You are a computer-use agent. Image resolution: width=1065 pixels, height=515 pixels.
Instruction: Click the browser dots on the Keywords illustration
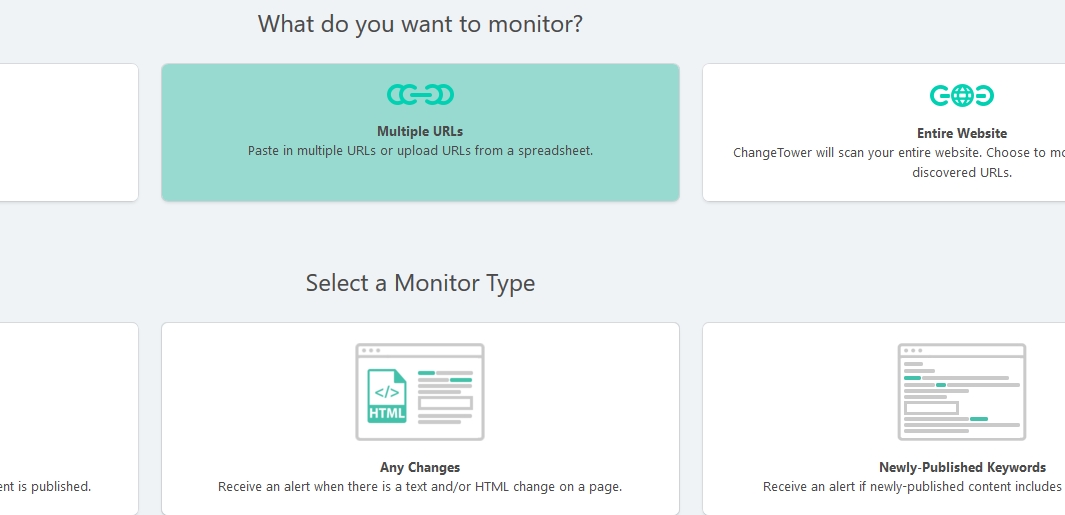pyautogui.click(x=913, y=351)
